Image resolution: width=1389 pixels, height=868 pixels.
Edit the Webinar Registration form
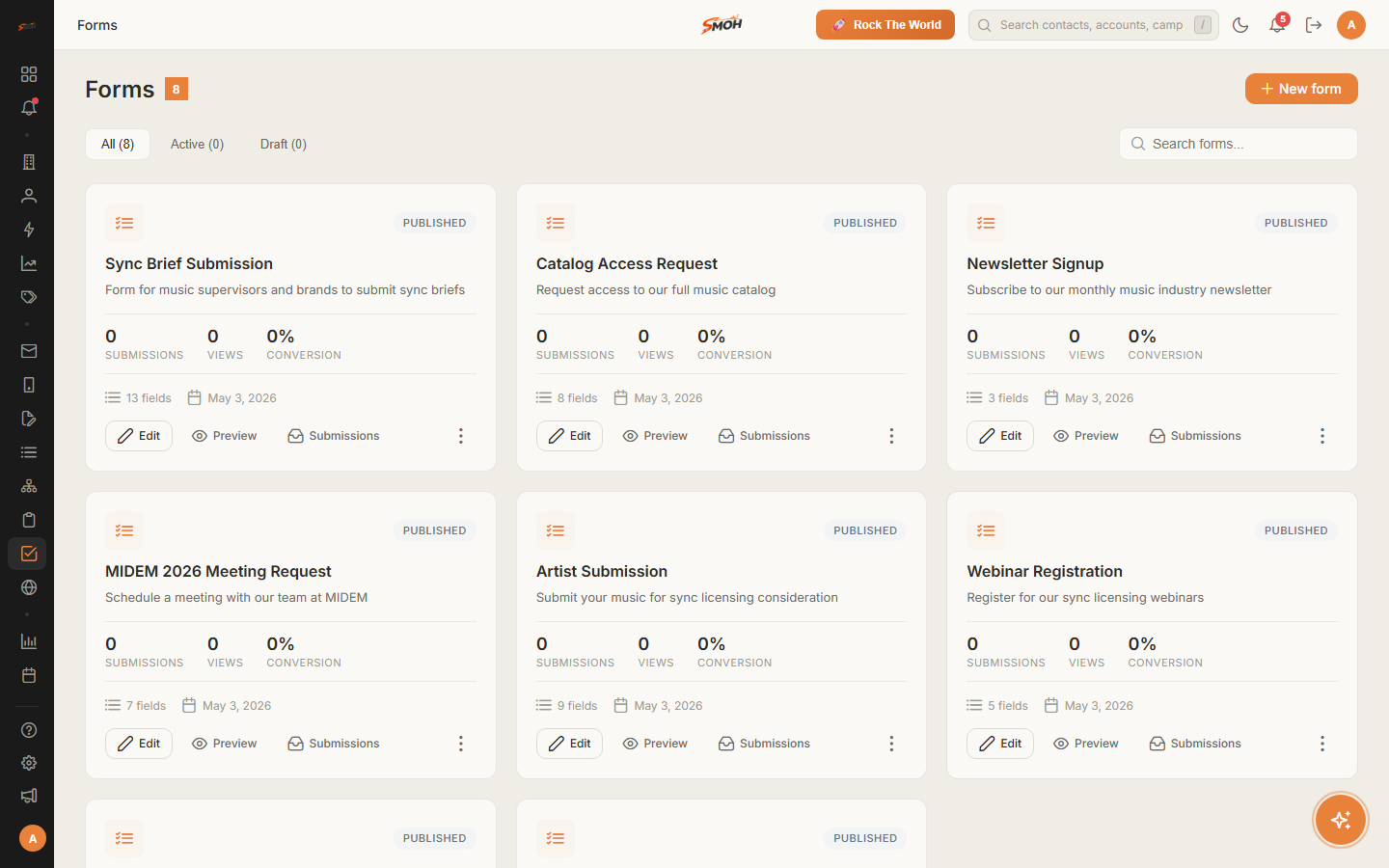1000,744
